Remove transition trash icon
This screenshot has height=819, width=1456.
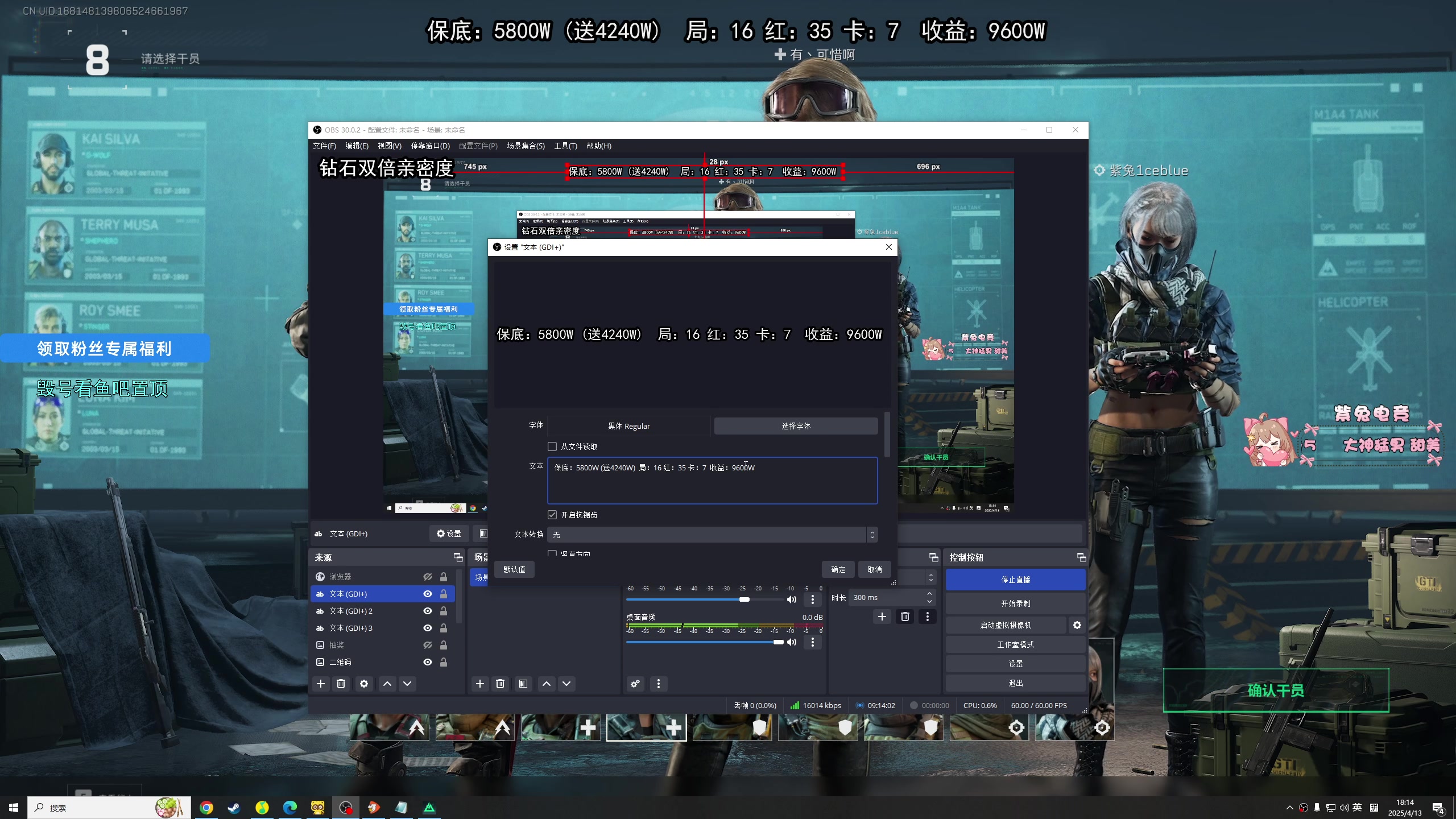click(x=905, y=617)
